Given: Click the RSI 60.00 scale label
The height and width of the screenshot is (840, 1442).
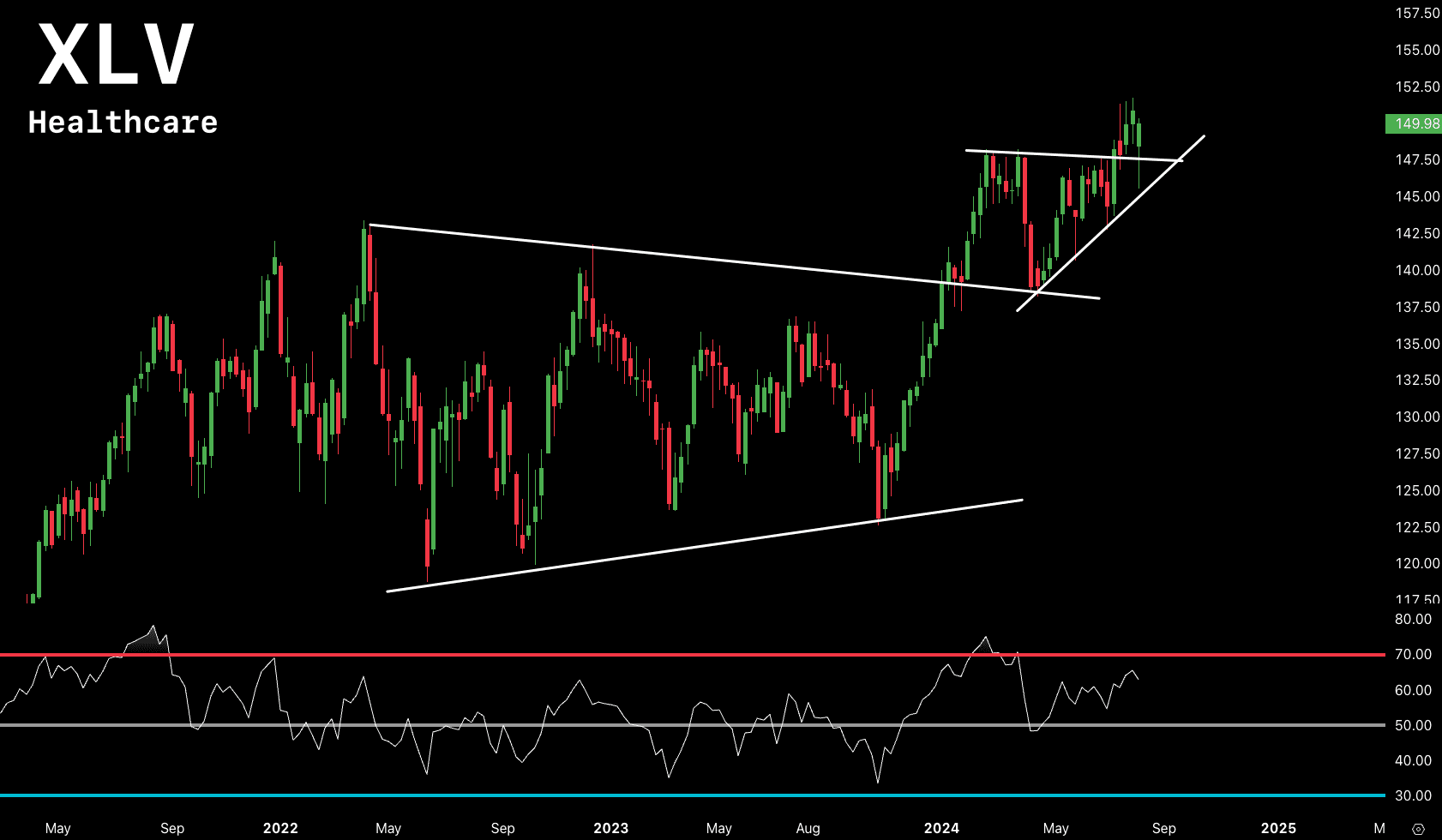Looking at the screenshot, I should pos(1413,690).
